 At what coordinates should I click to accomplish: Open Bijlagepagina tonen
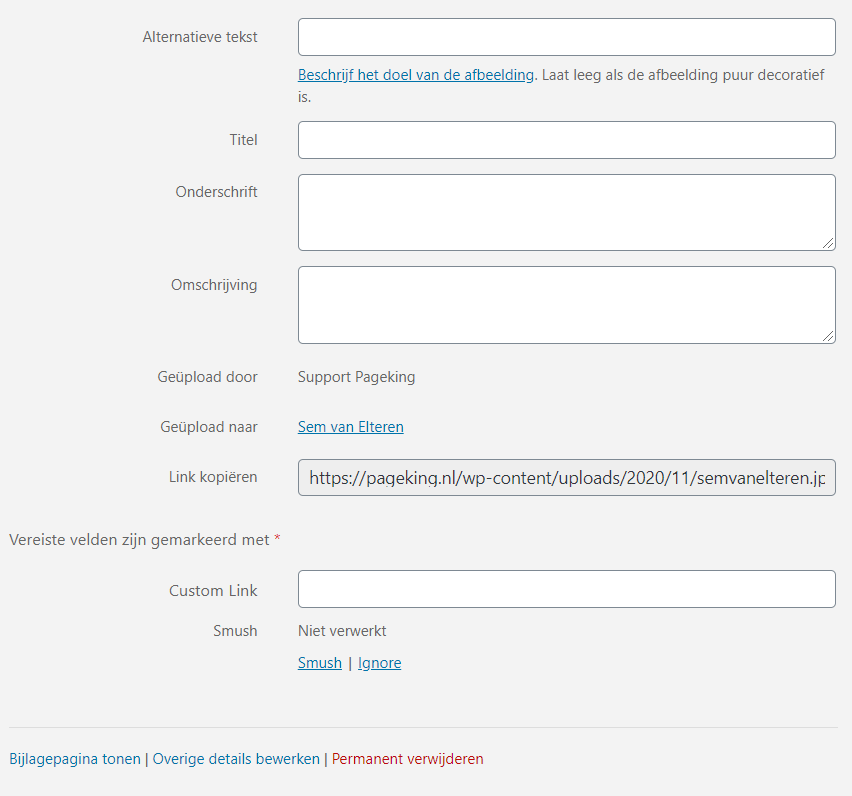[75, 759]
